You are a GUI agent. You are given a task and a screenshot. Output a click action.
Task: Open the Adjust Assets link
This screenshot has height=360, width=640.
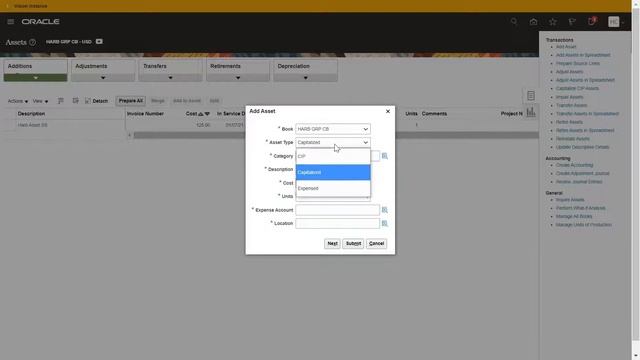tap(569, 72)
